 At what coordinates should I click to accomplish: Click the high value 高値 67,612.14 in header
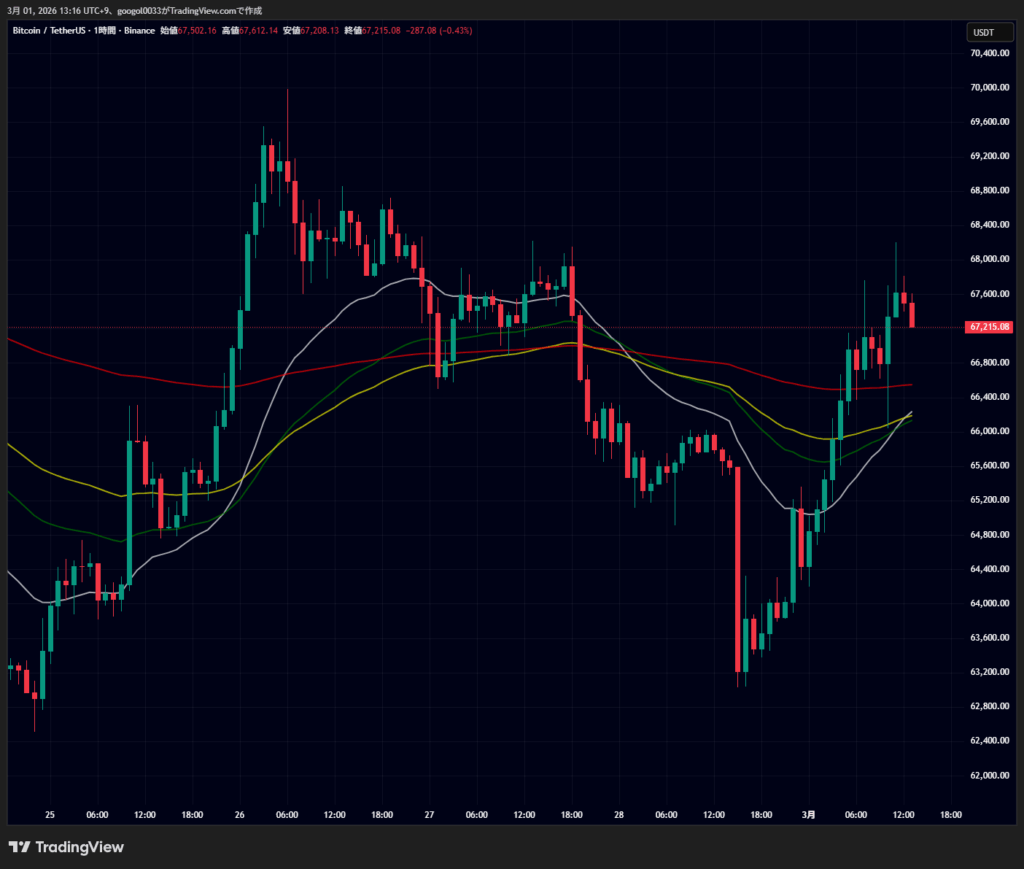248,31
